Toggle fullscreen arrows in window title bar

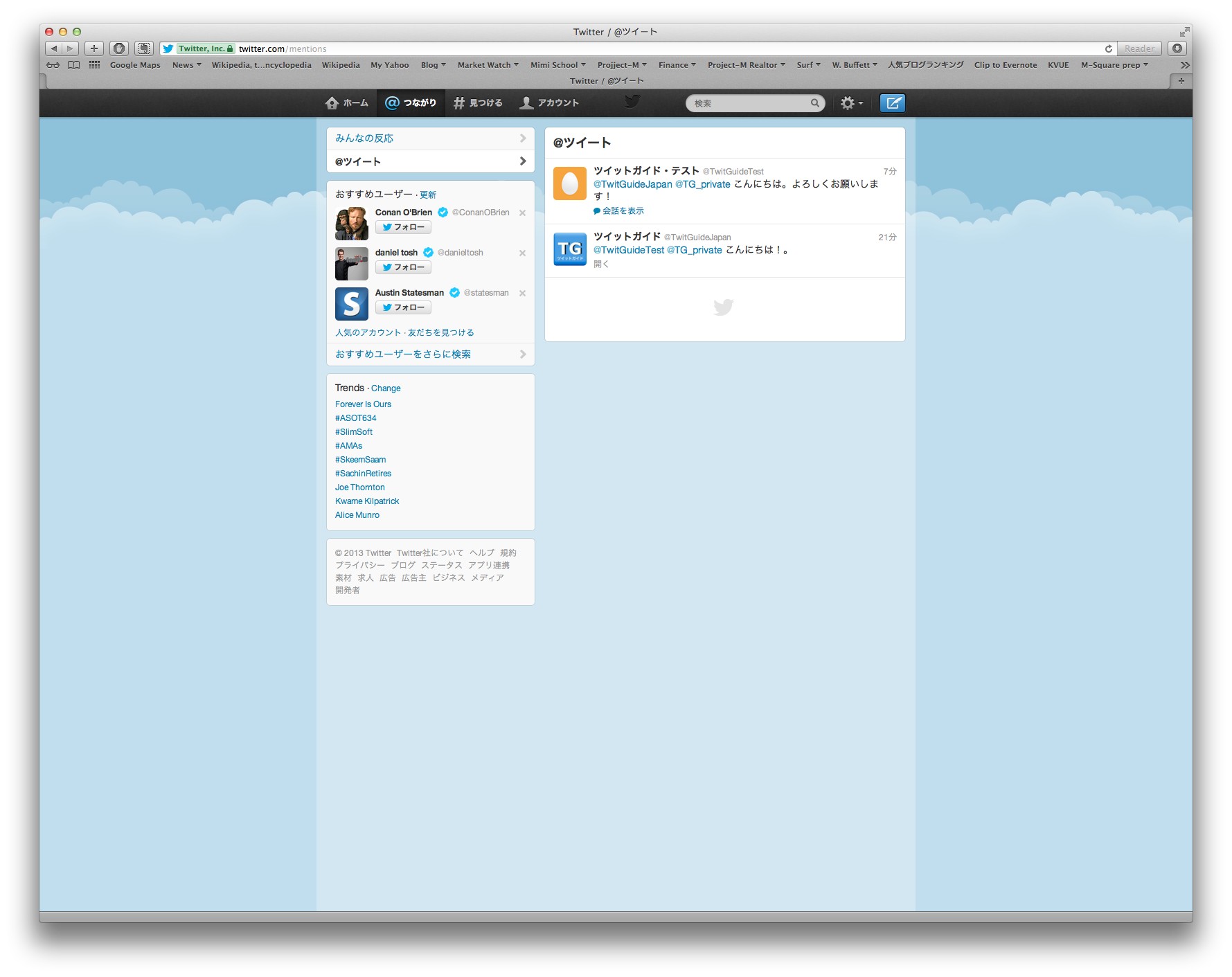pyautogui.click(x=1184, y=32)
